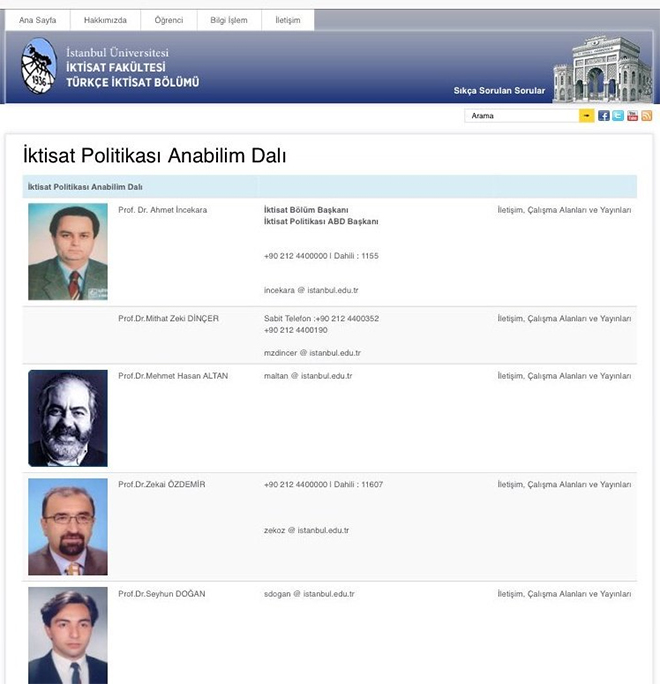Open the RSS feed icon
This screenshot has width=660, height=684.
tap(646, 116)
